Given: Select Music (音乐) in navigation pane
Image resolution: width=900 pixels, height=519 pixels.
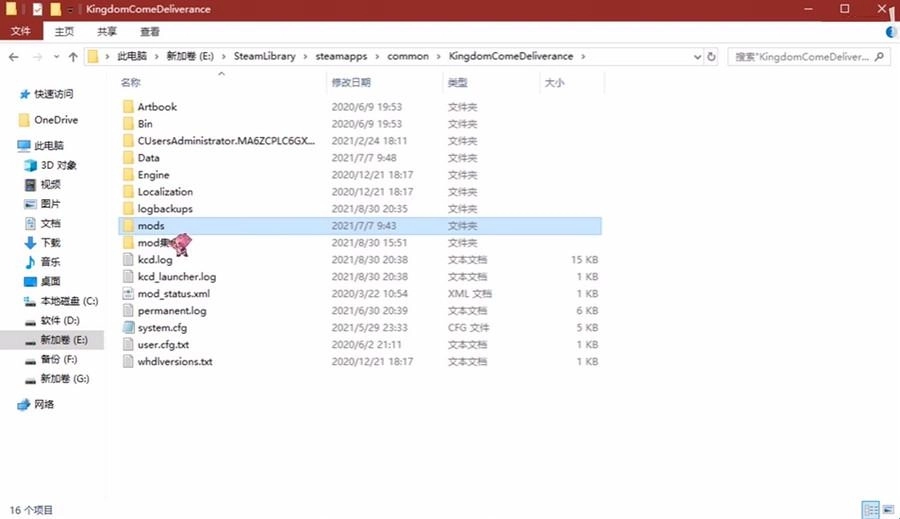Looking at the screenshot, I should (x=50, y=262).
